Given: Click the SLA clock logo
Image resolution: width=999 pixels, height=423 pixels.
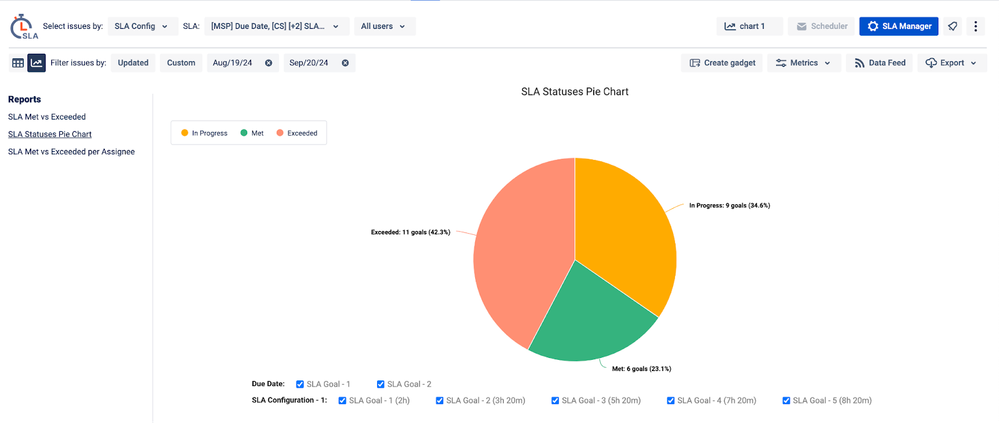Looking at the screenshot, I should [23, 27].
